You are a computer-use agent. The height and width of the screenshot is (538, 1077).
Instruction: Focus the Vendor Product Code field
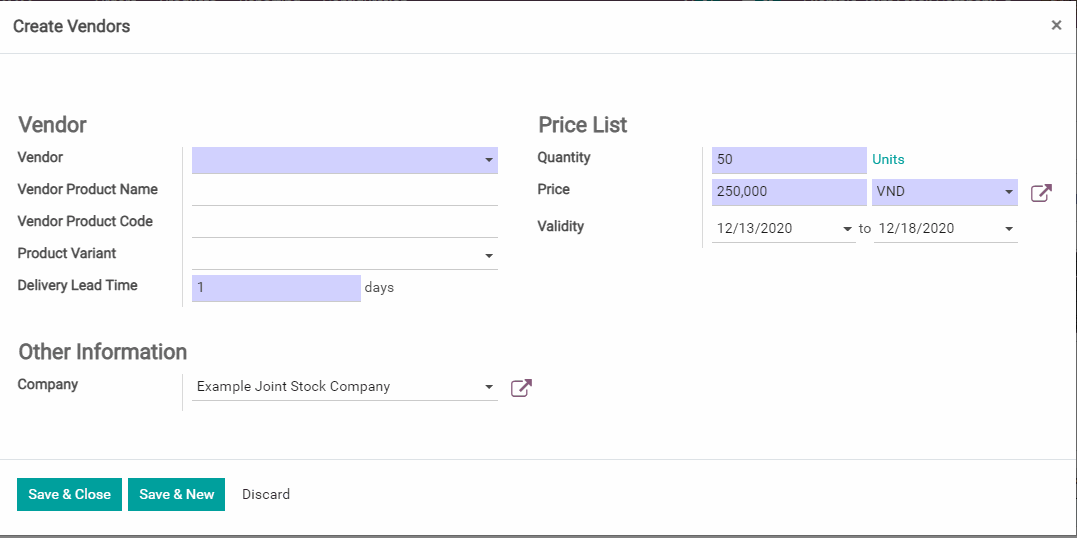point(344,224)
